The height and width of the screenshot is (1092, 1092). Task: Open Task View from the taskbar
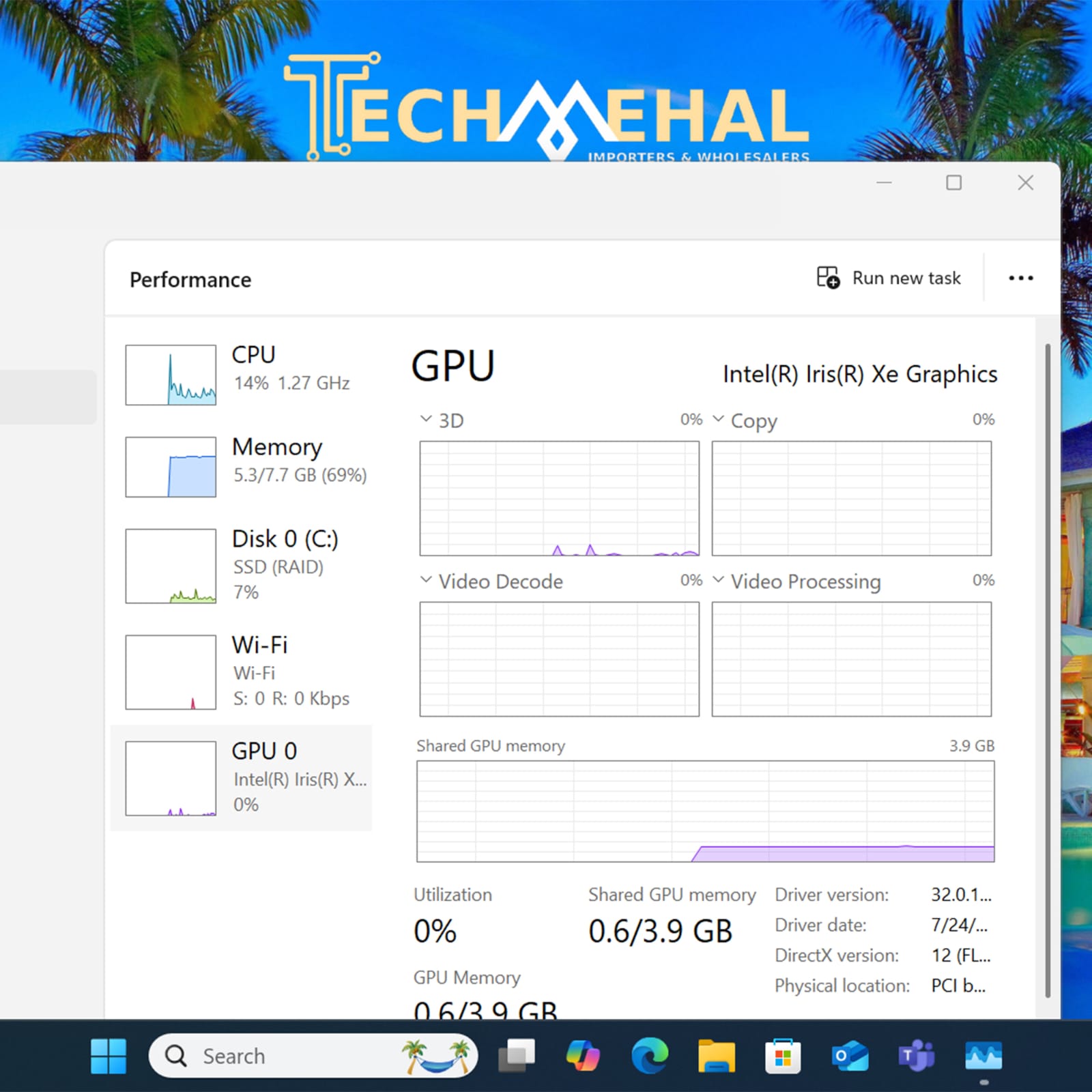pos(517,1056)
